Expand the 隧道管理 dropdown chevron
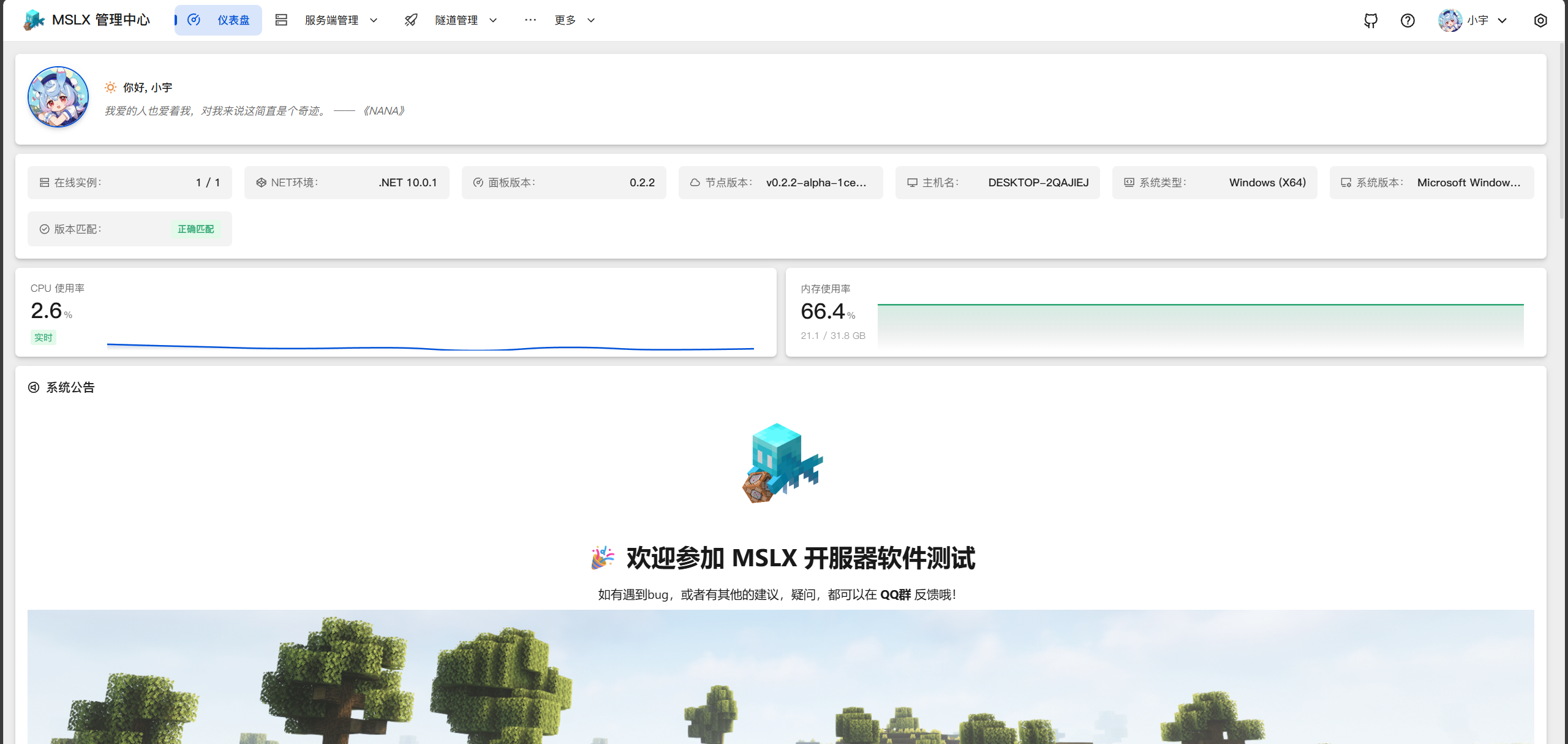The width and height of the screenshot is (1568, 744). click(x=493, y=20)
